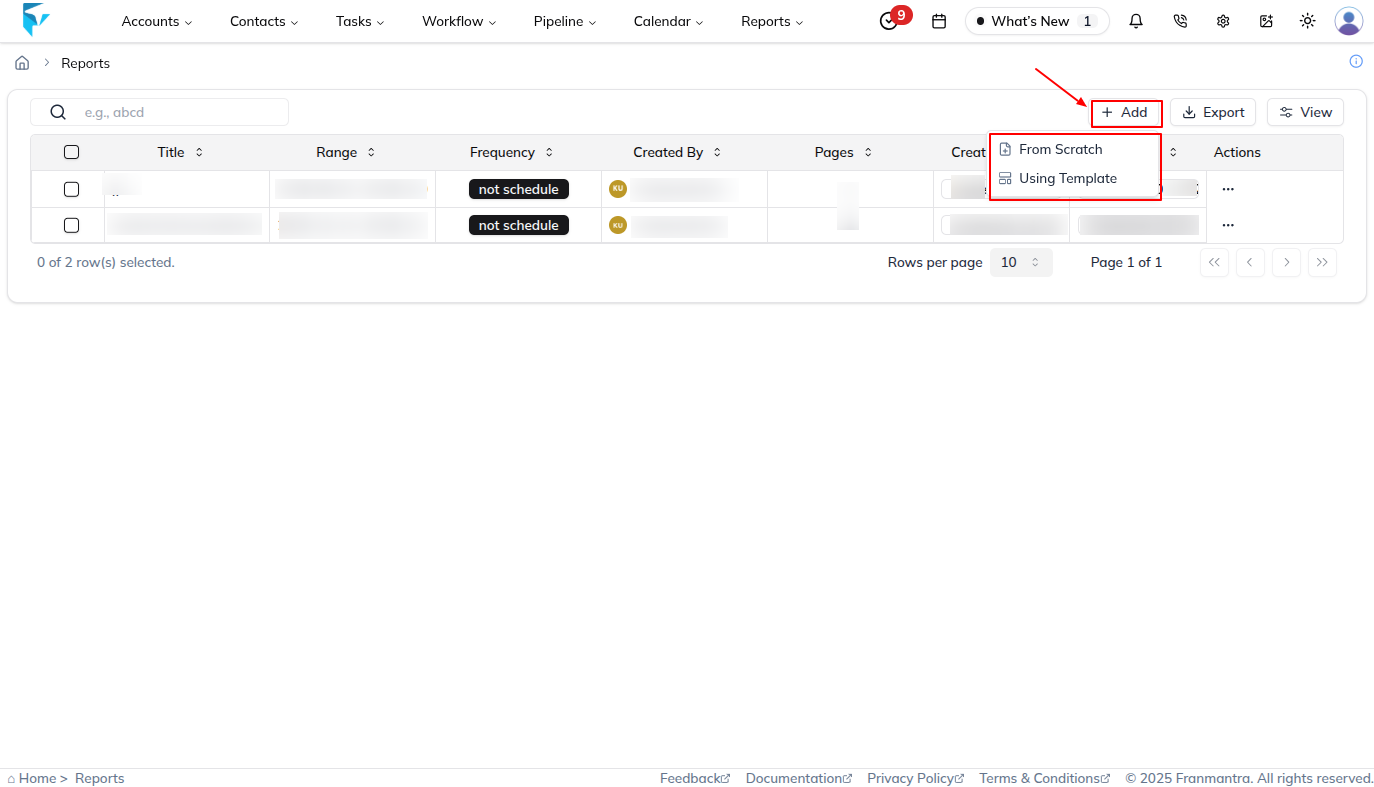The height and width of the screenshot is (787, 1374).
Task: Check the first report row checkbox
Action: [71, 189]
